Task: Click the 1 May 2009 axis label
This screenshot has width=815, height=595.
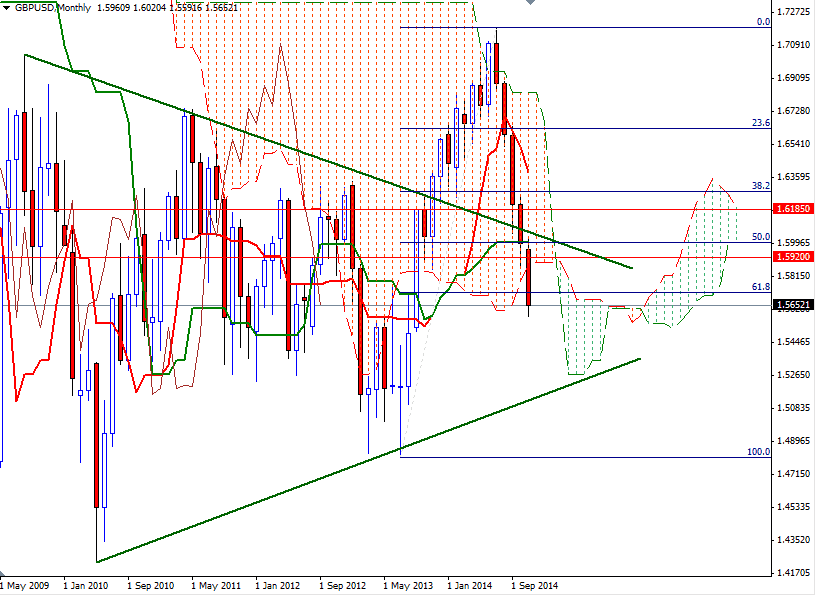Action: (24, 583)
